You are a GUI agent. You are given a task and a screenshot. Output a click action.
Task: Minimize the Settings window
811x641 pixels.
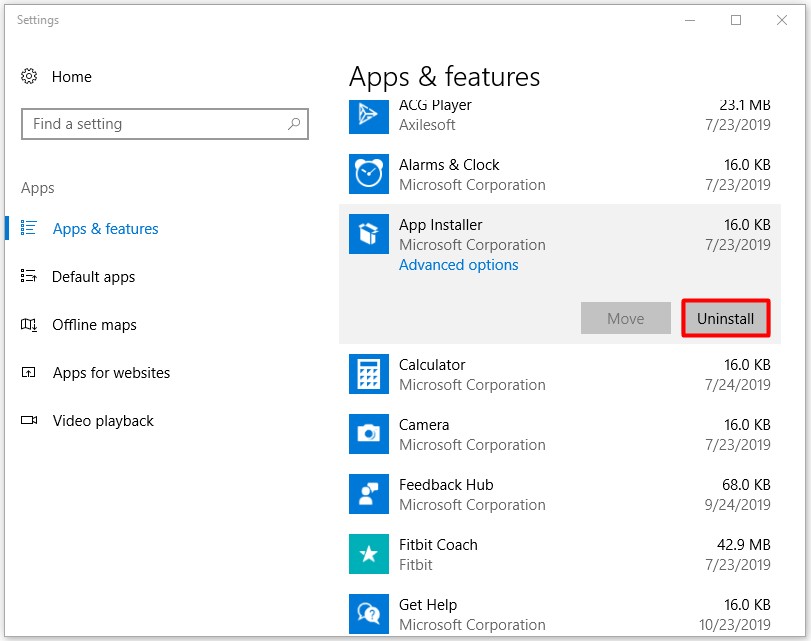tap(689, 20)
